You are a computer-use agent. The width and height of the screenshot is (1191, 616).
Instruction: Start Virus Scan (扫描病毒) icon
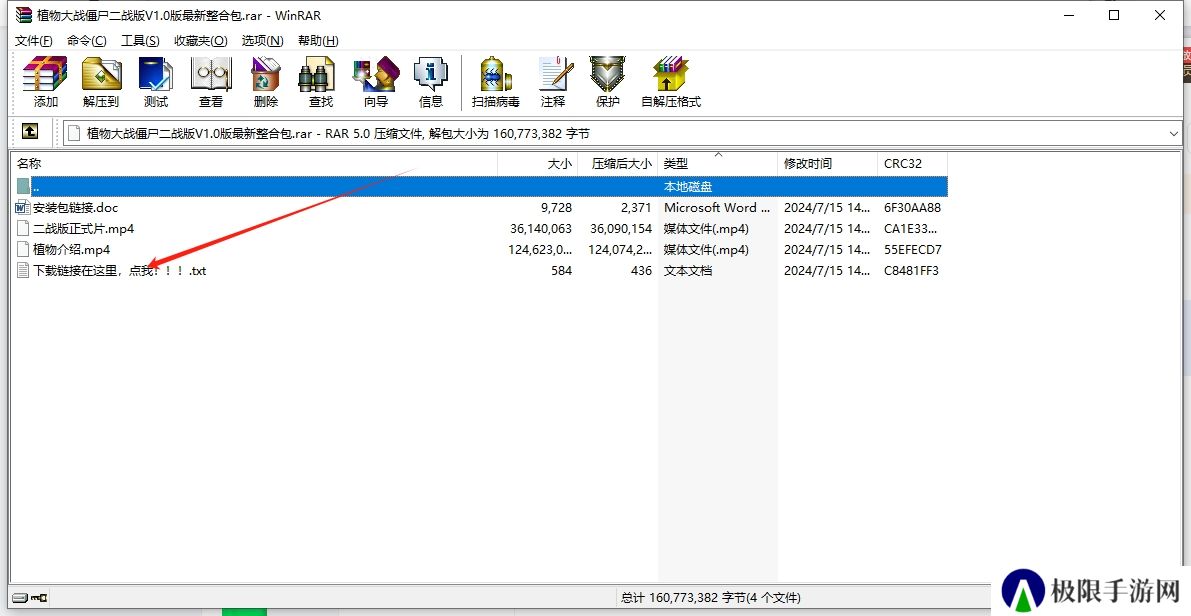pyautogui.click(x=495, y=81)
